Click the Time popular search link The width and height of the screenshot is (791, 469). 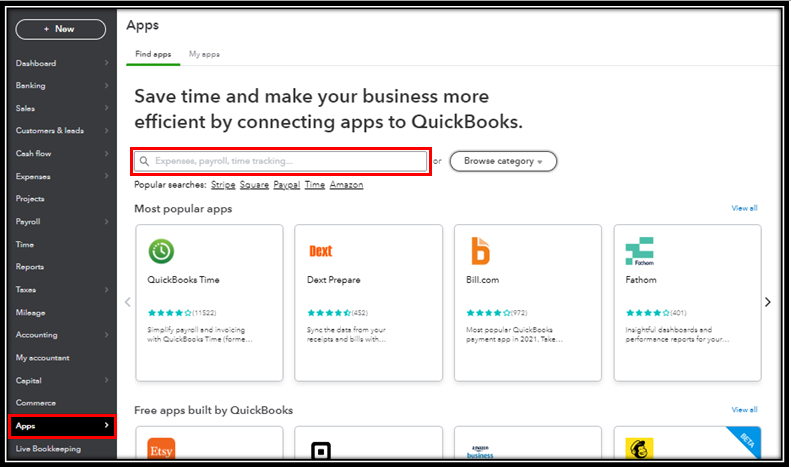tap(315, 185)
